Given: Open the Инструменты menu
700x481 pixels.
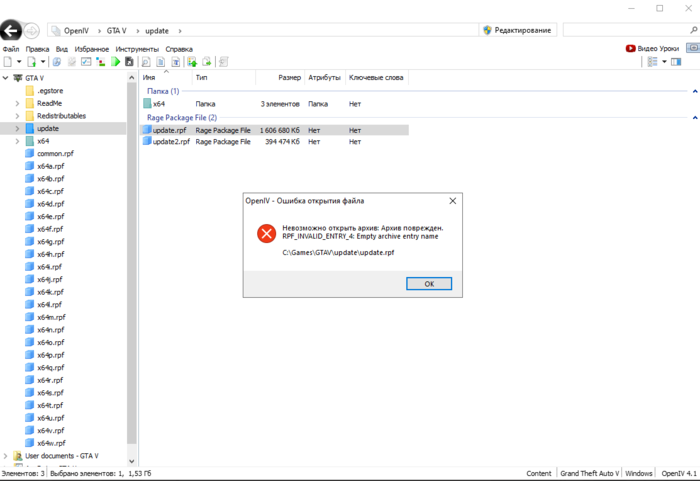Looking at the screenshot, I should (137, 48).
